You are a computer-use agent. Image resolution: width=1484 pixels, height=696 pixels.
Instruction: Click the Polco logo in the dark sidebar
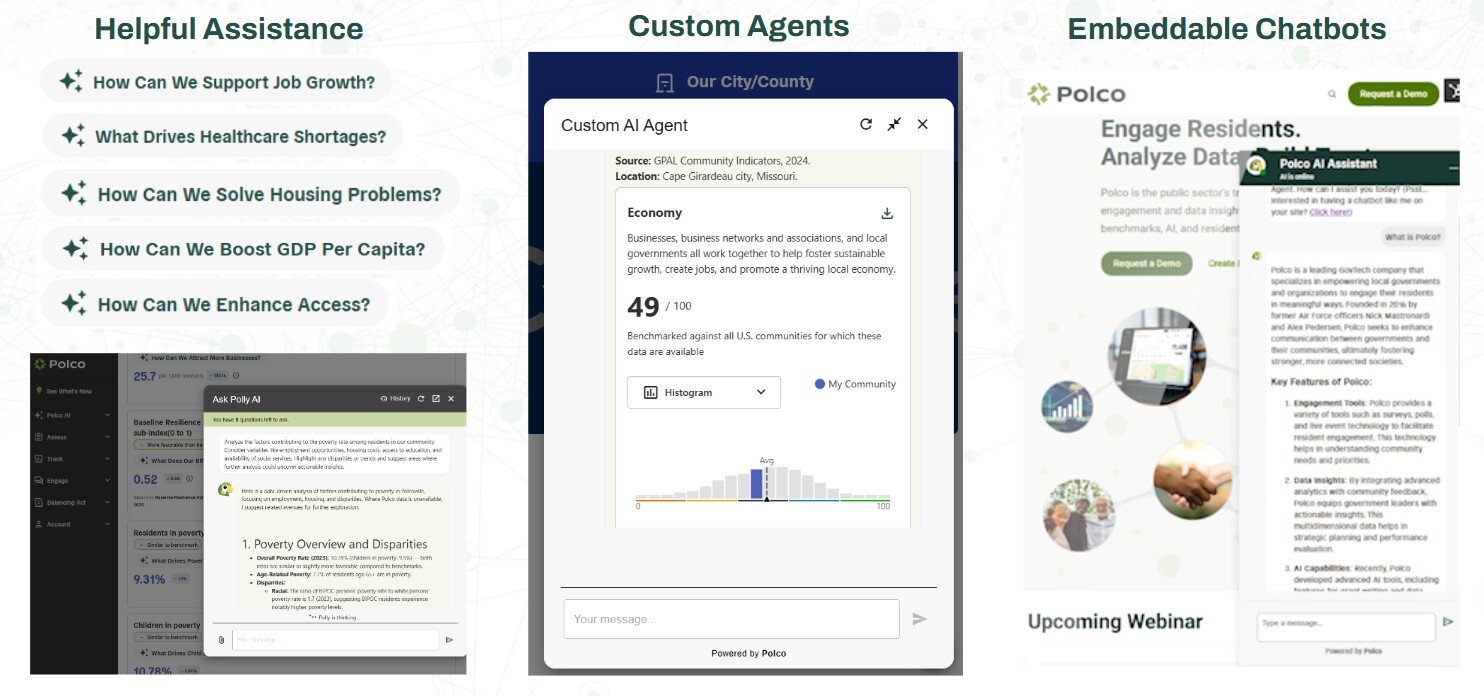click(59, 365)
